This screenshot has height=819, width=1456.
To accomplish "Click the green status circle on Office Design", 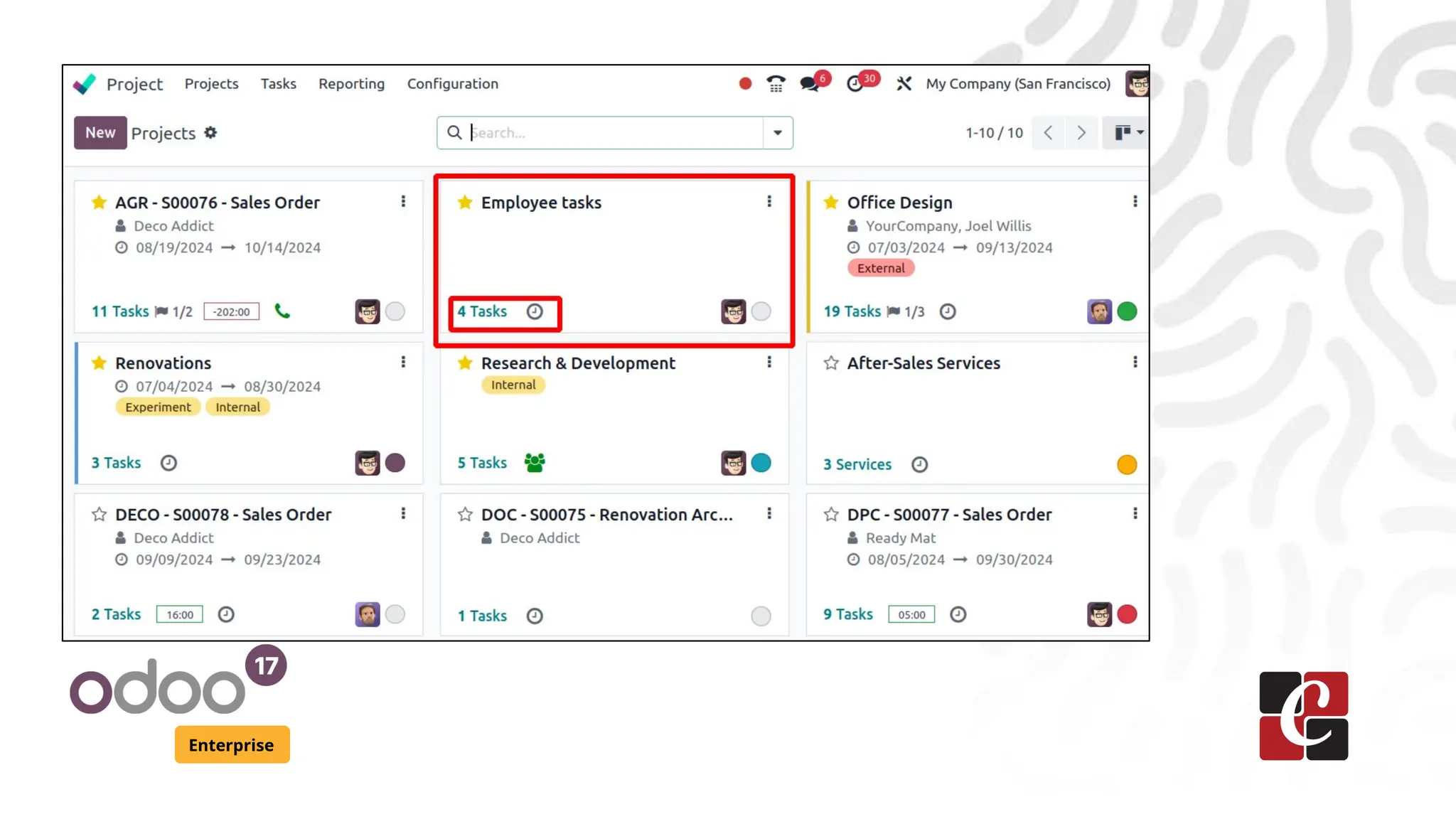I will pos(1127,311).
